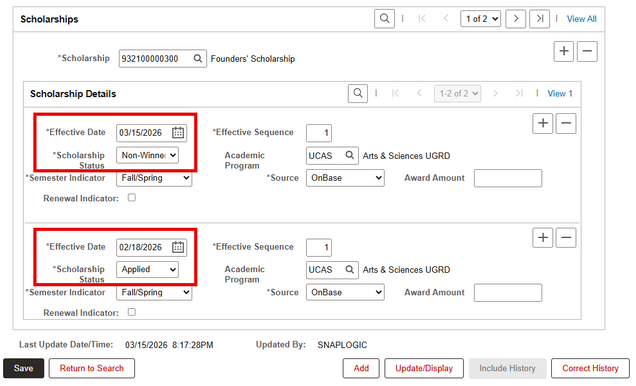The height and width of the screenshot is (386, 636).
Task: Switch to Correct History mode
Action: coord(590,368)
